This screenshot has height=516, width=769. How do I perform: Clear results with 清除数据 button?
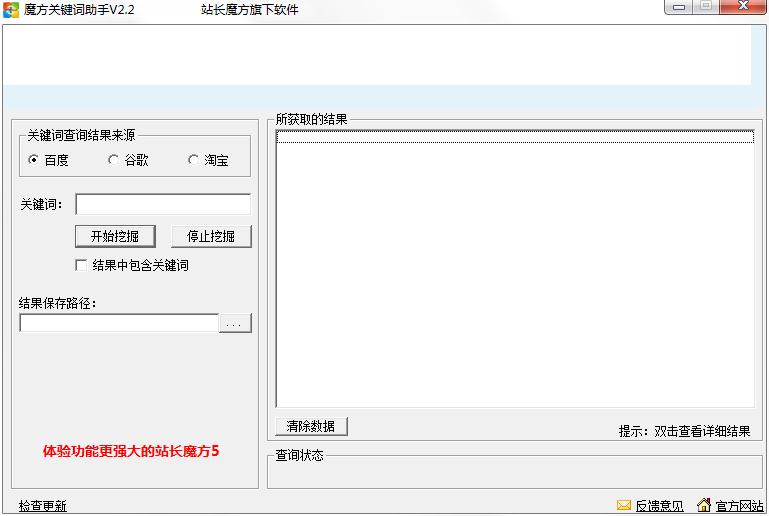(x=311, y=426)
